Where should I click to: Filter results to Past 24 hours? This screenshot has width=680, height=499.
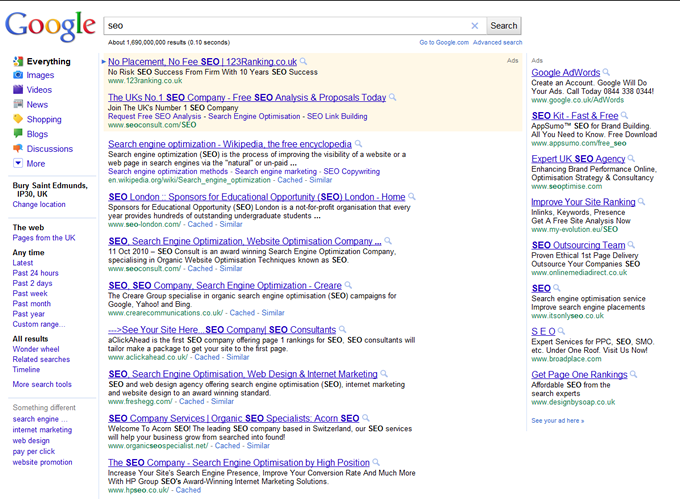[35, 273]
